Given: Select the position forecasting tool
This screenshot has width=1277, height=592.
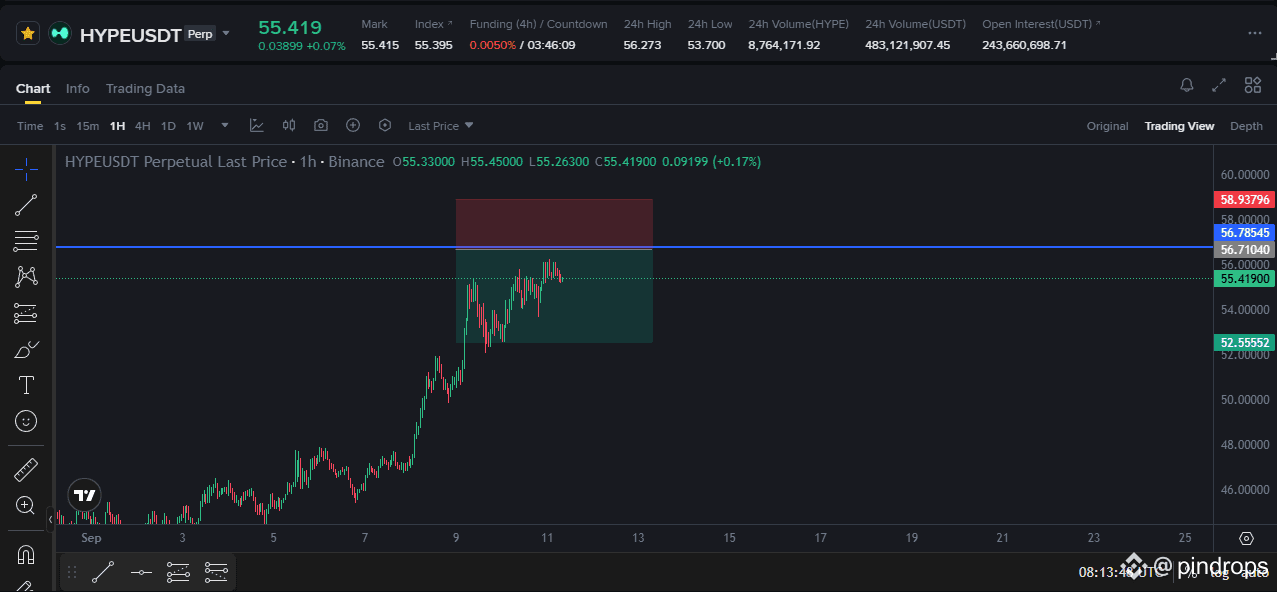Looking at the screenshot, I should tap(26, 314).
